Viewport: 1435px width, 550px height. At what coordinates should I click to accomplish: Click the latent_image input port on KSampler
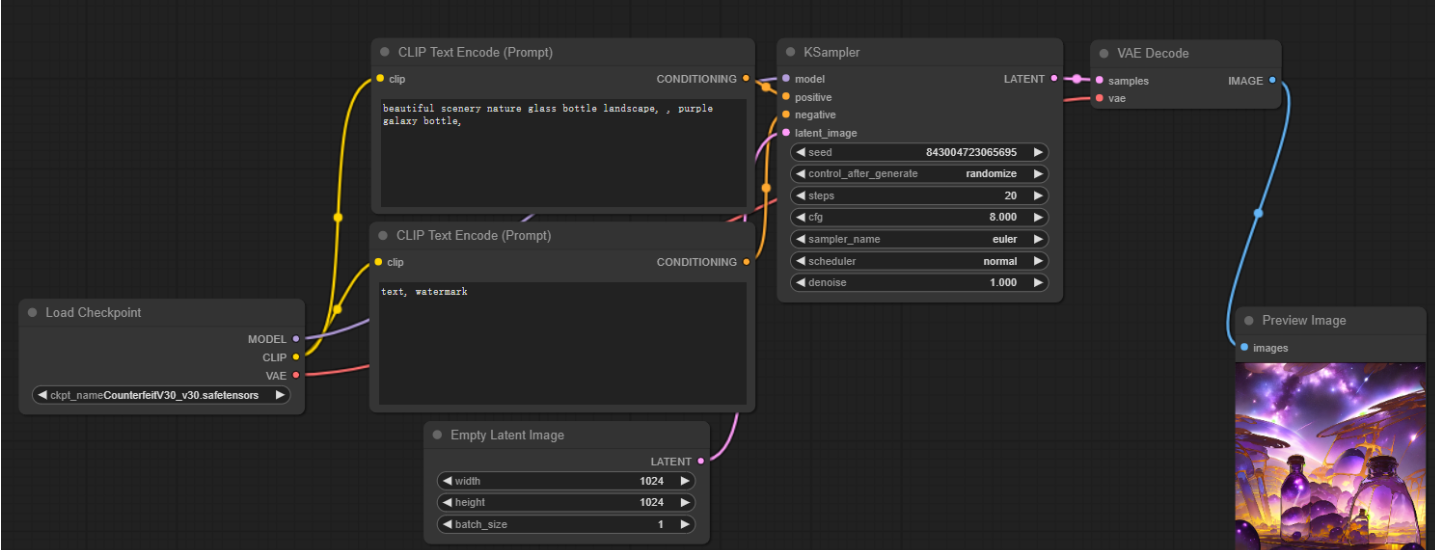pyautogui.click(x=786, y=133)
